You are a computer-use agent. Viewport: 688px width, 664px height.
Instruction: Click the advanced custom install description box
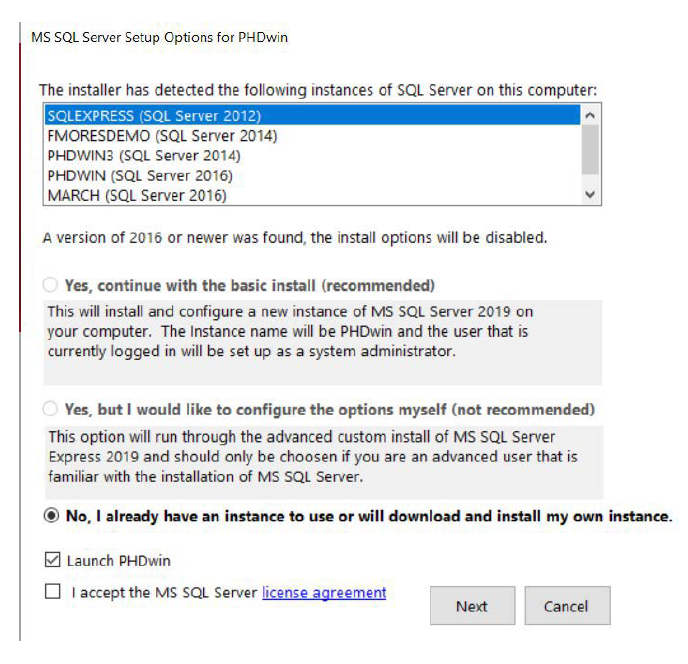(320, 462)
